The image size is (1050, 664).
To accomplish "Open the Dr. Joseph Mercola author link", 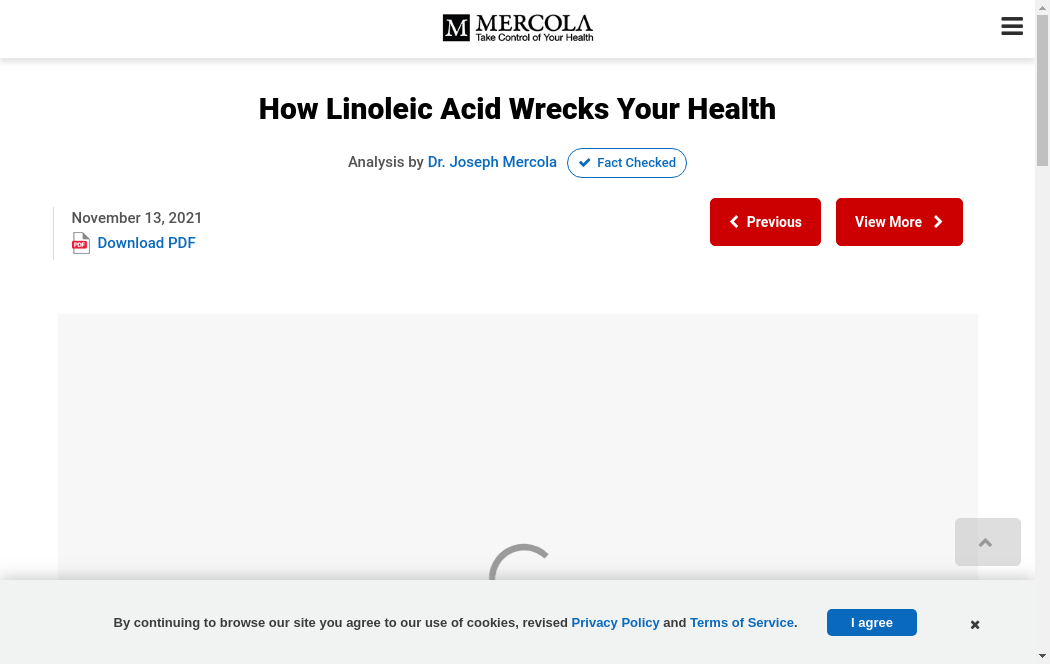I will [x=492, y=162].
